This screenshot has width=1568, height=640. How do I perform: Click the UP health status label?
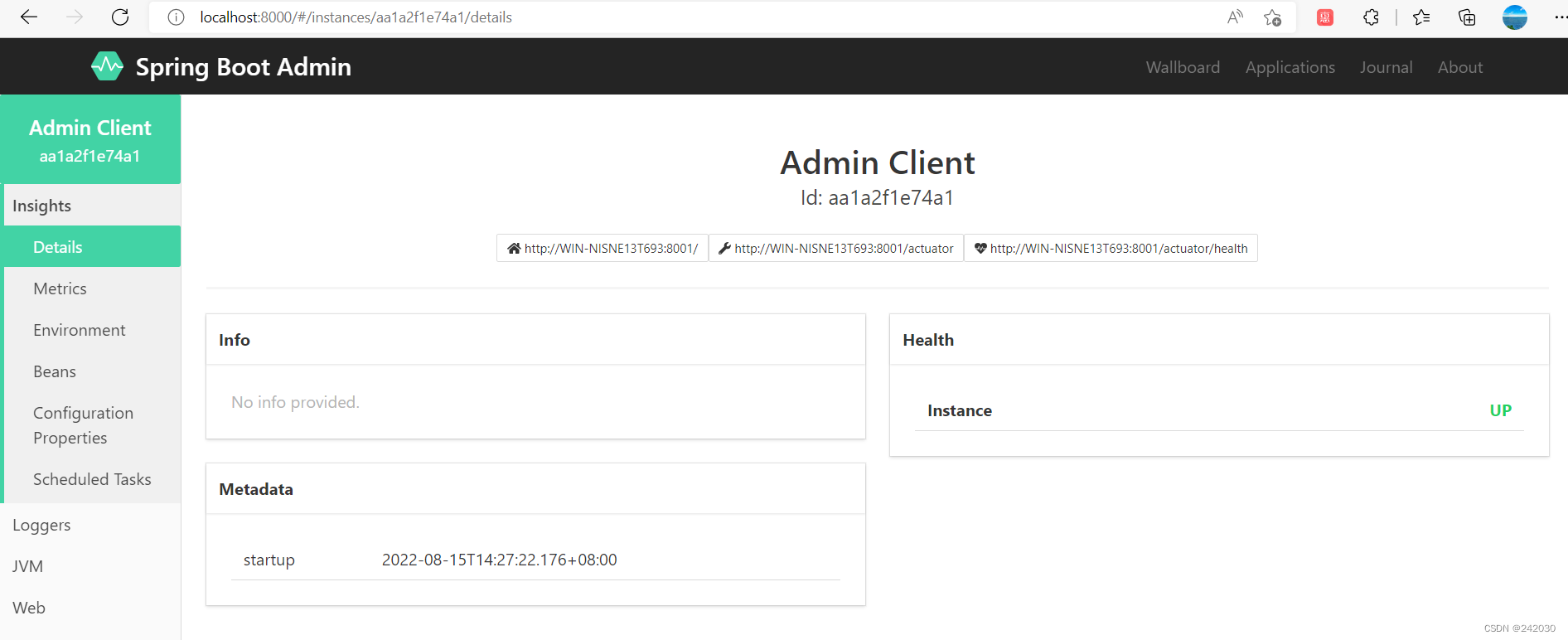pos(1500,410)
